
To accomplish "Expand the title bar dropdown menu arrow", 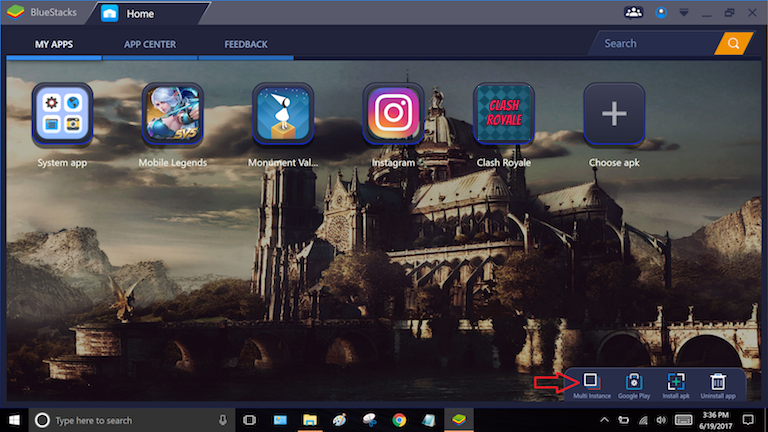I will click(x=683, y=13).
